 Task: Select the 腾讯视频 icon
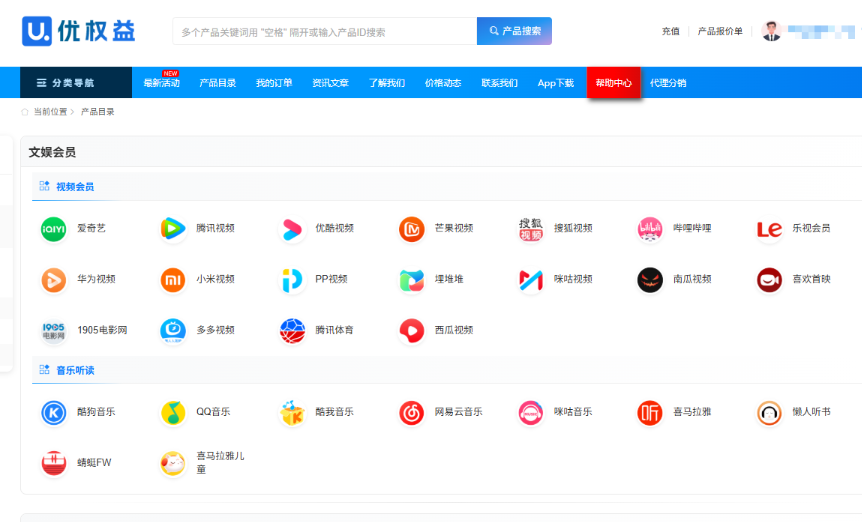(173, 229)
